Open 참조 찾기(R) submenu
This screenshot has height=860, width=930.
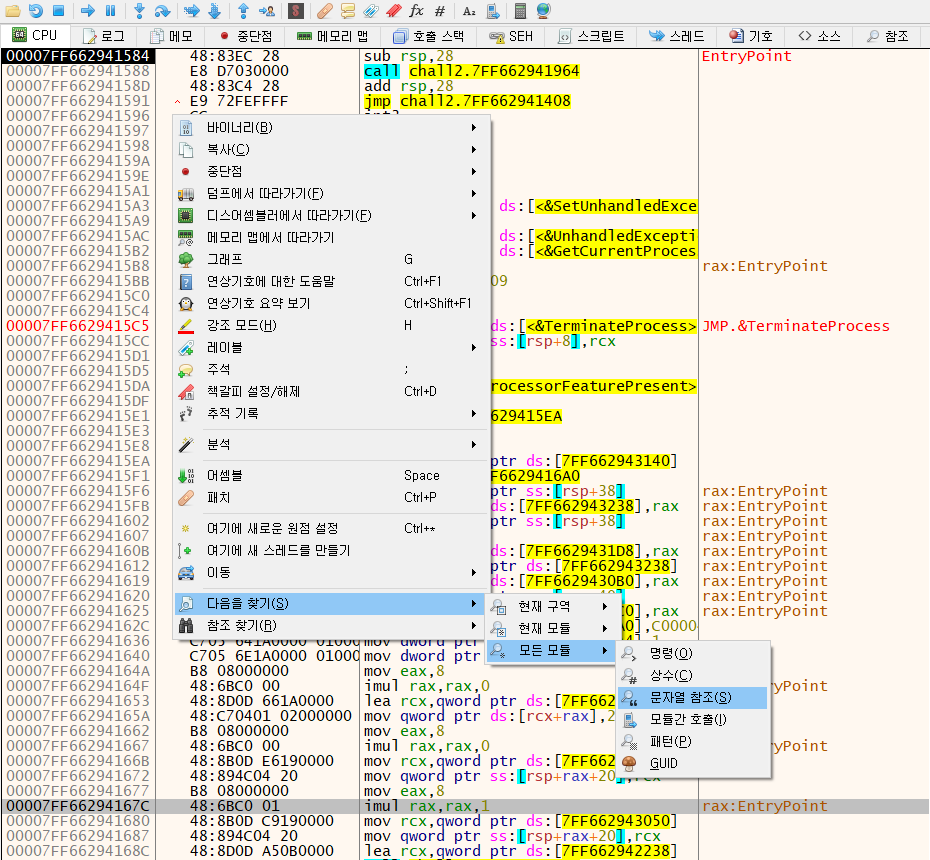pyautogui.click(x=332, y=625)
